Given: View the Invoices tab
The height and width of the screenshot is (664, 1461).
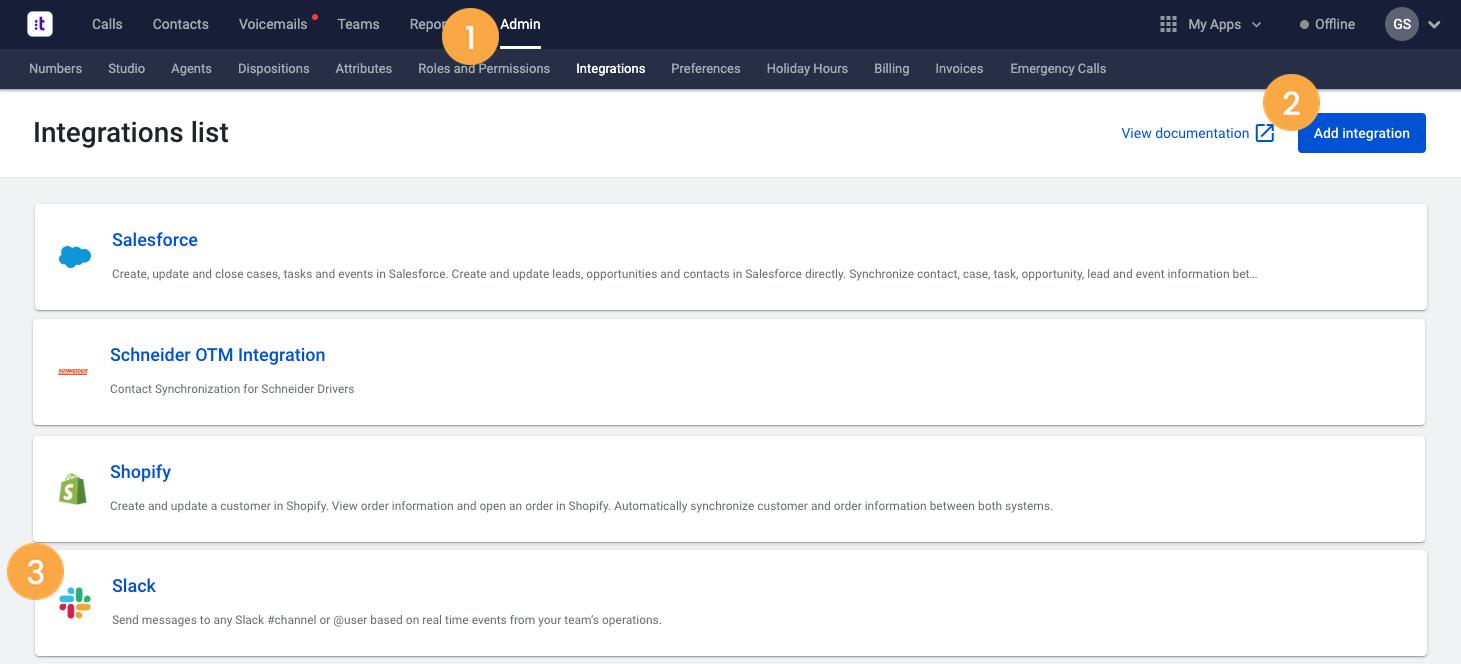Looking at the screenshot, I should (x=960, y=69).
